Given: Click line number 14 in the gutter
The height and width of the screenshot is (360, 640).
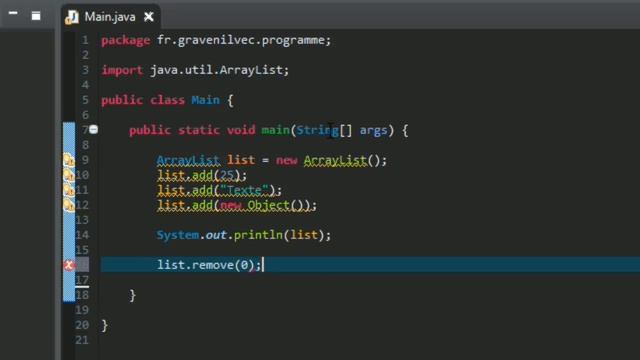Looking at the screenshot, I should [x=82, y=235].
